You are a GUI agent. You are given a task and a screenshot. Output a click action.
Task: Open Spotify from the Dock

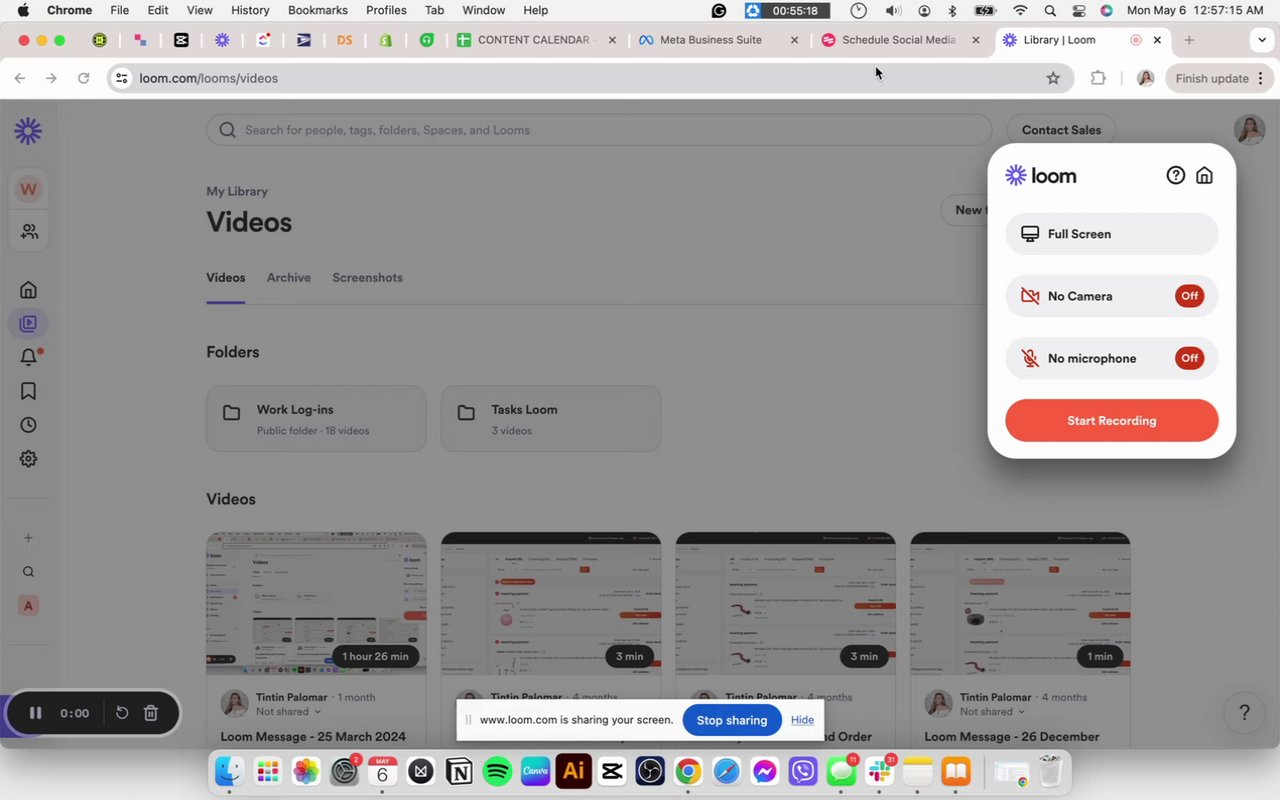(497, 771)
